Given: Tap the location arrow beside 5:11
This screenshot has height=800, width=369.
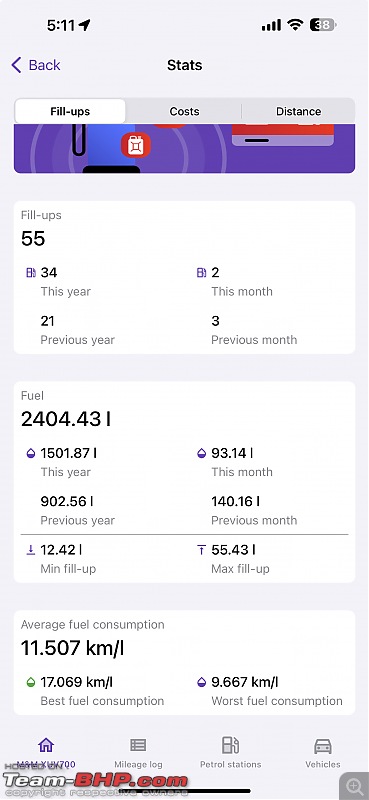Looking at the screenshot, I should click(85, 25).
